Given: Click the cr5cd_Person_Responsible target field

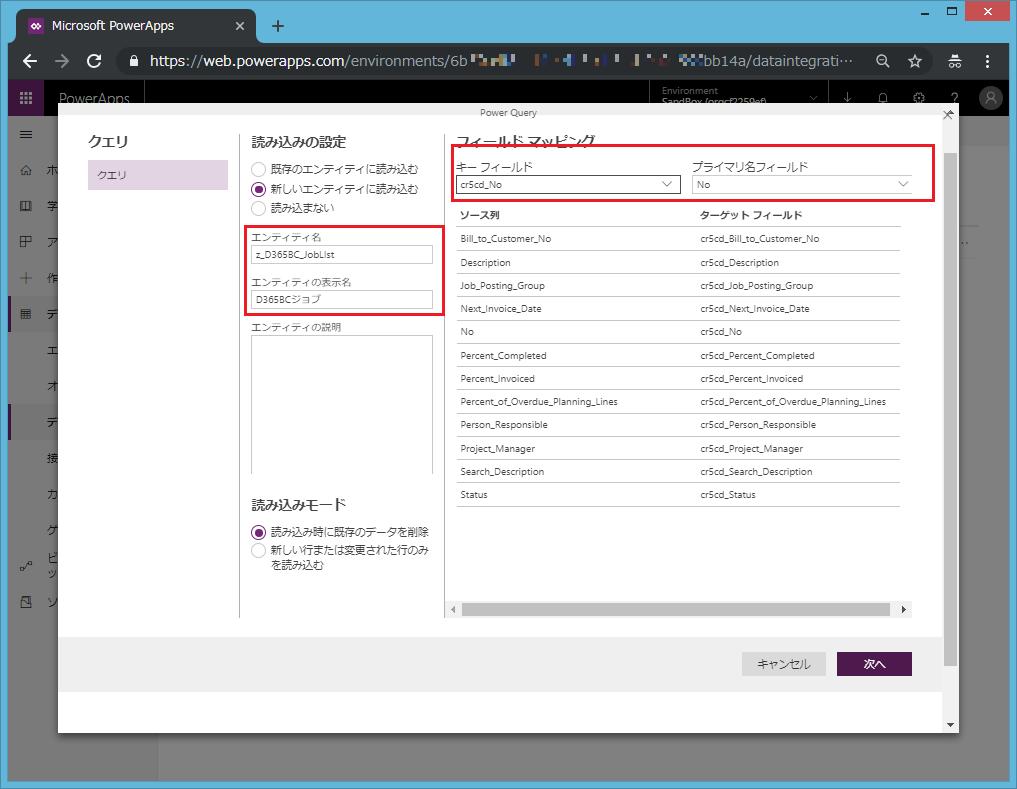Looking at the screenshot, I should pos(758,425).
